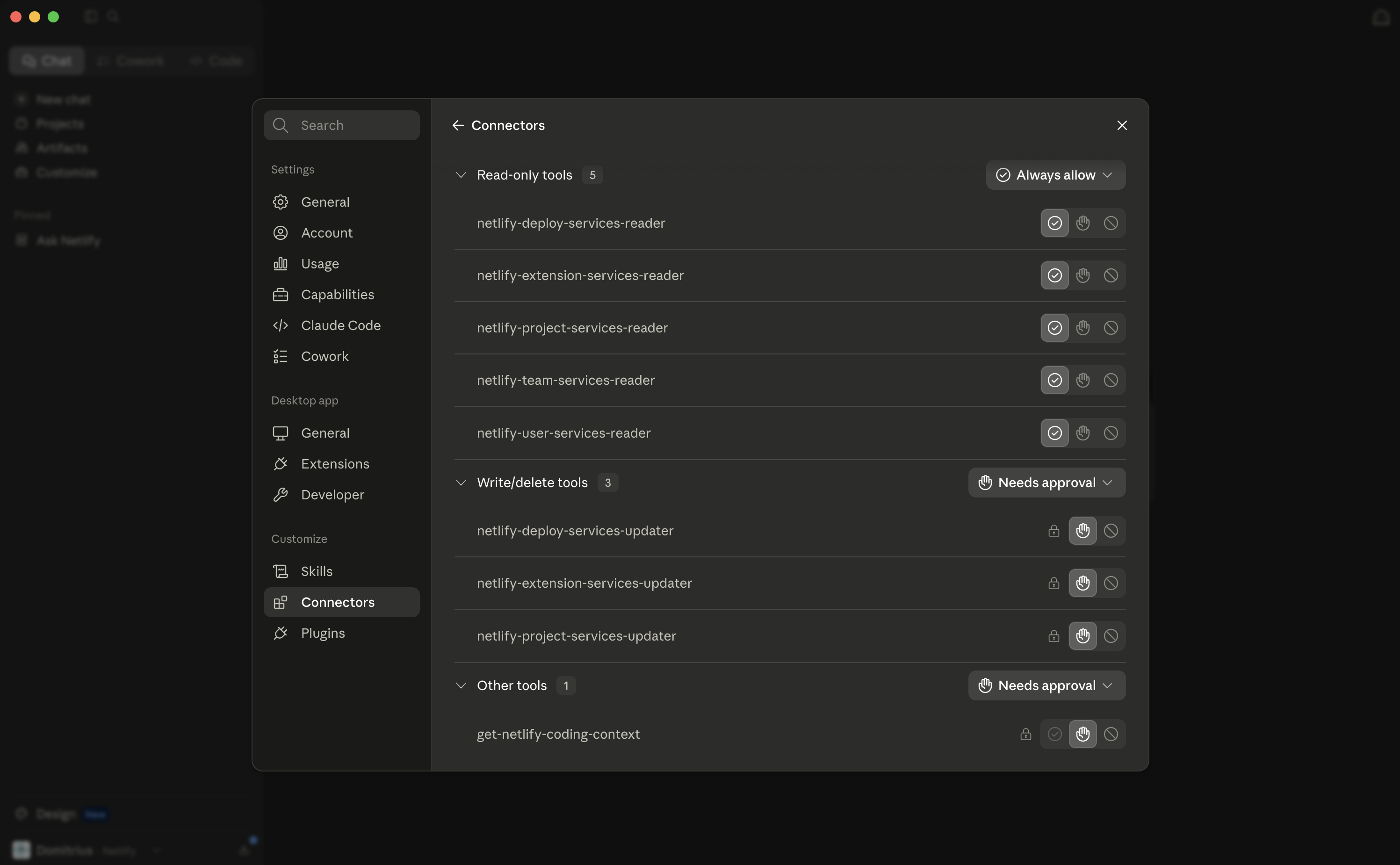Click netlify-deploy-services-reader tool name
Screen dimensions: 1400x865
pos(571,223)
